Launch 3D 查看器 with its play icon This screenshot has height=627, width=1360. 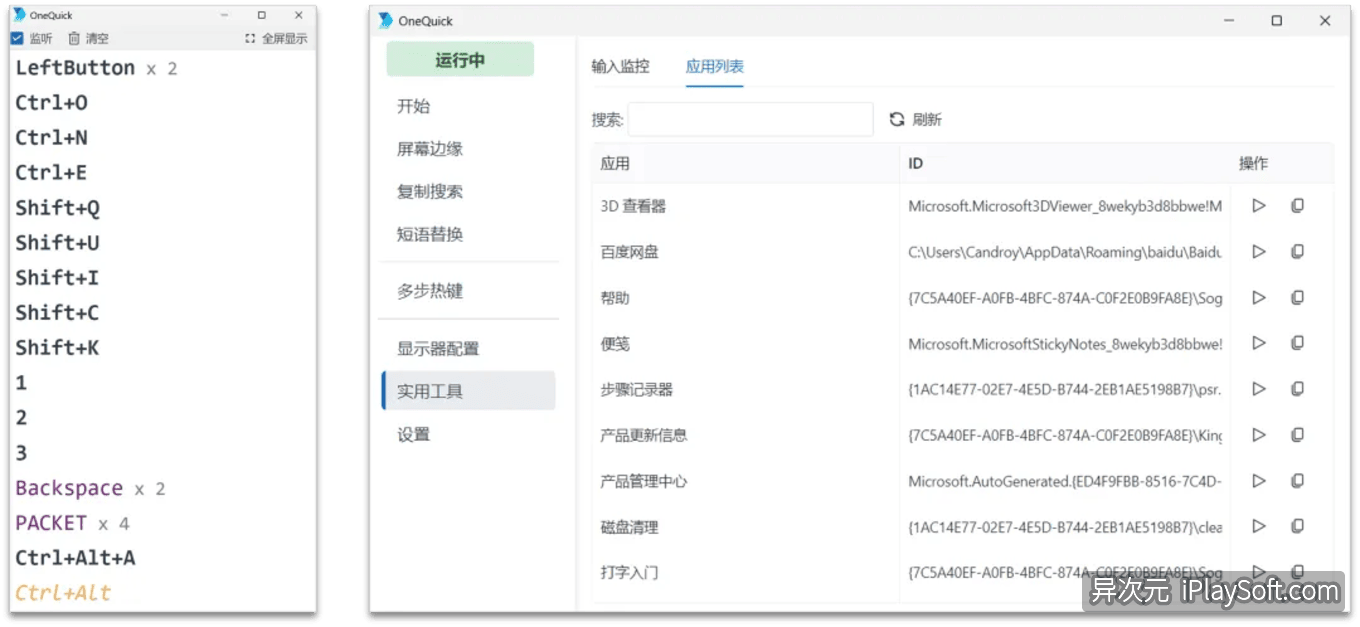1259,205
